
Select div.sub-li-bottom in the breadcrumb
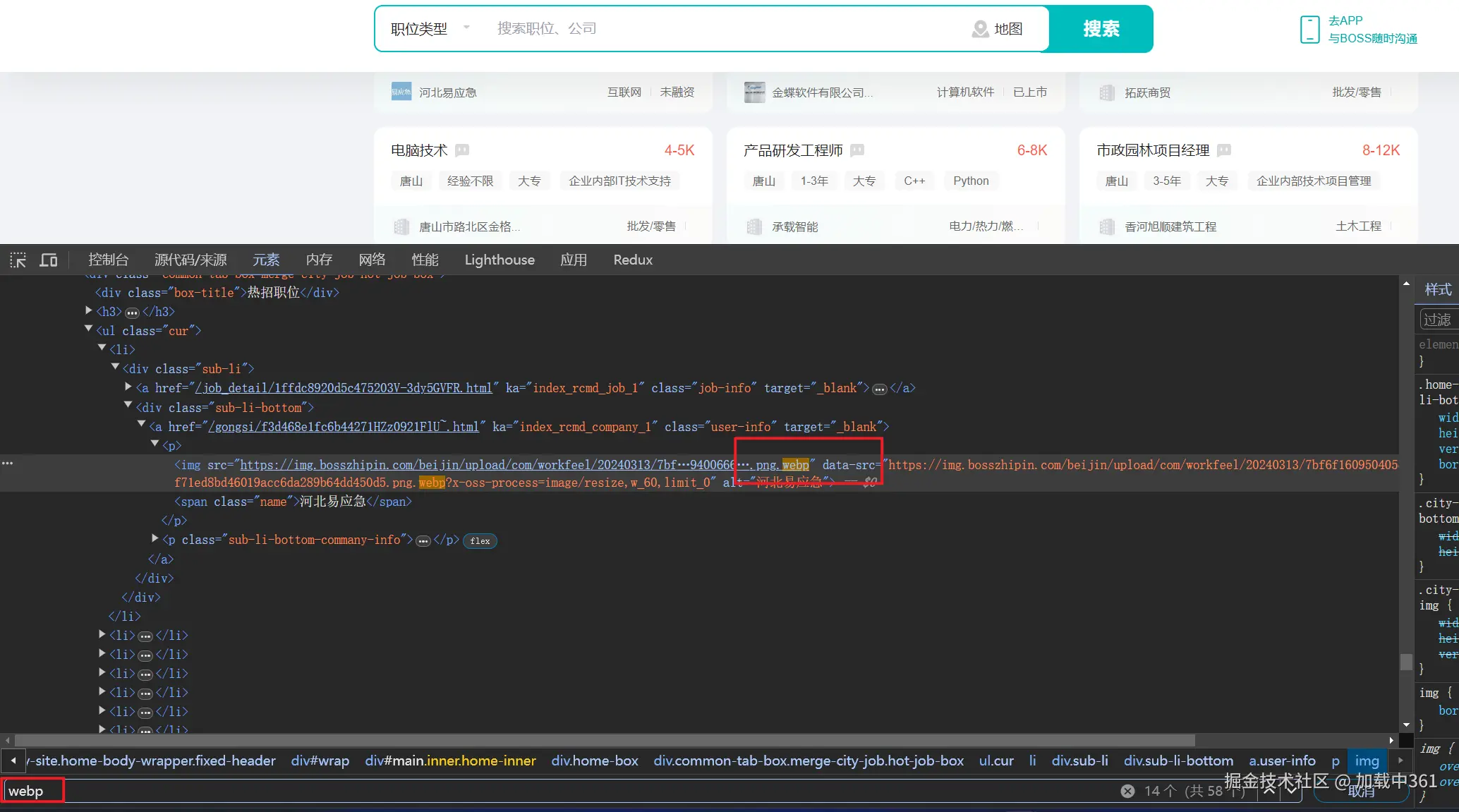click(x=1178, y=761)
